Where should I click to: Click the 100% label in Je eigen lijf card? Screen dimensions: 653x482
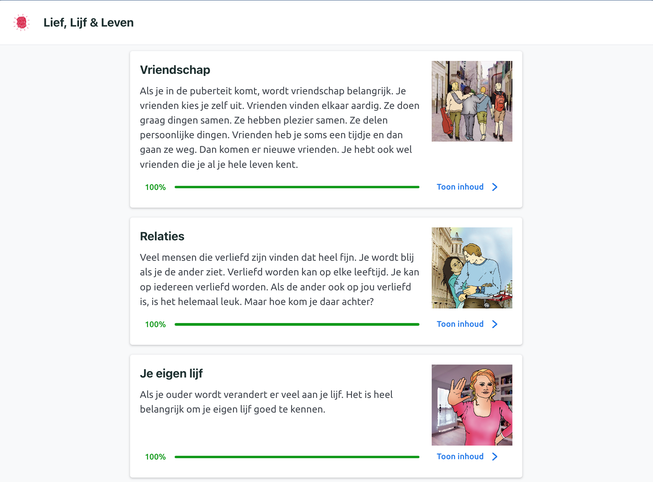155,457
